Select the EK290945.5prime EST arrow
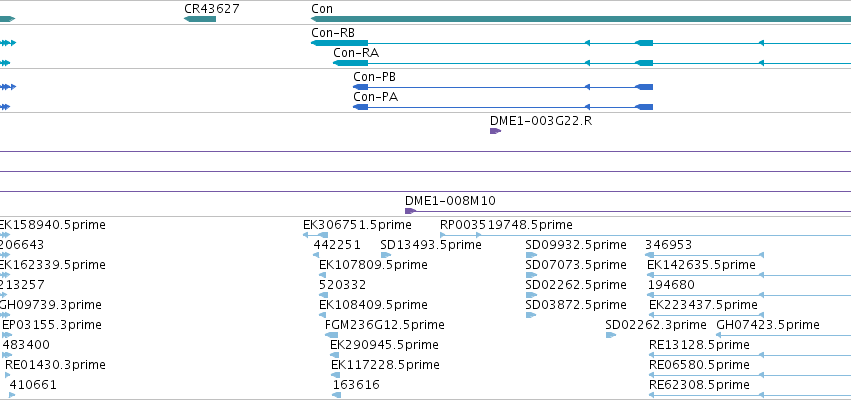 [x=334, y=355]
